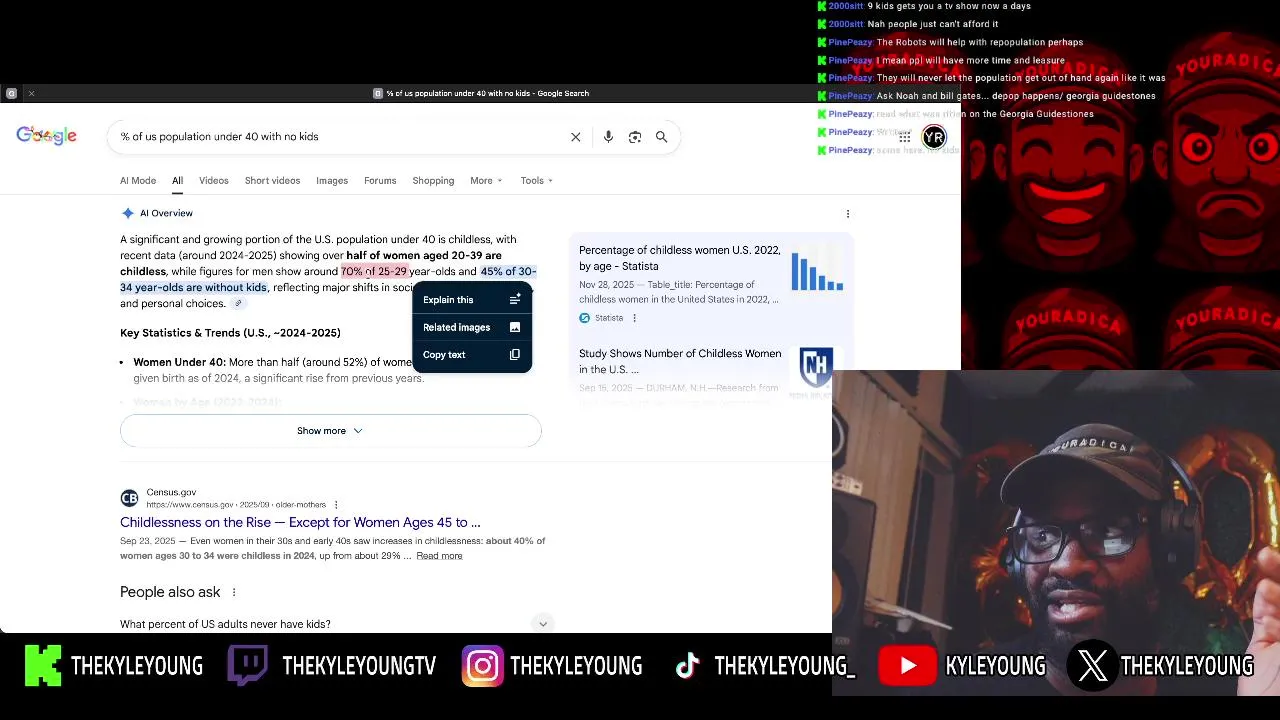Switch to AI Mode tab
Screen dimensions: 1280x720
coord(138,181)
